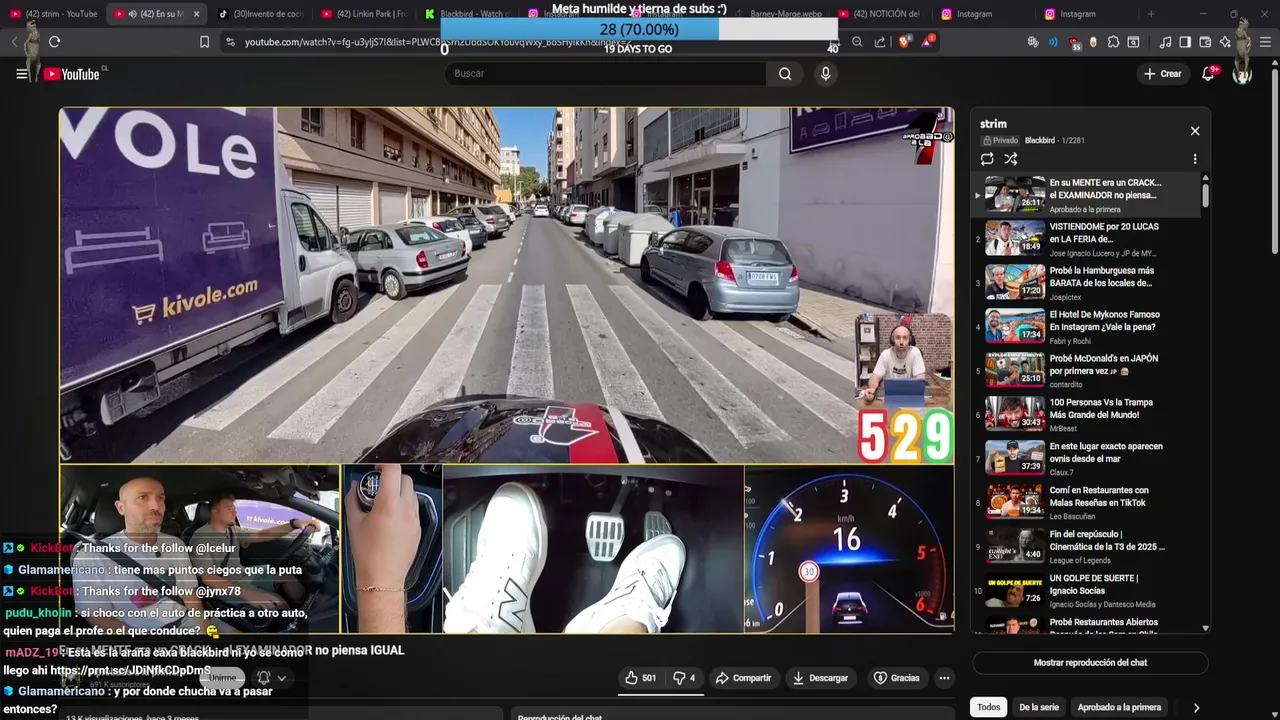Open the YouTube account avatar menu

point(1243,74)
